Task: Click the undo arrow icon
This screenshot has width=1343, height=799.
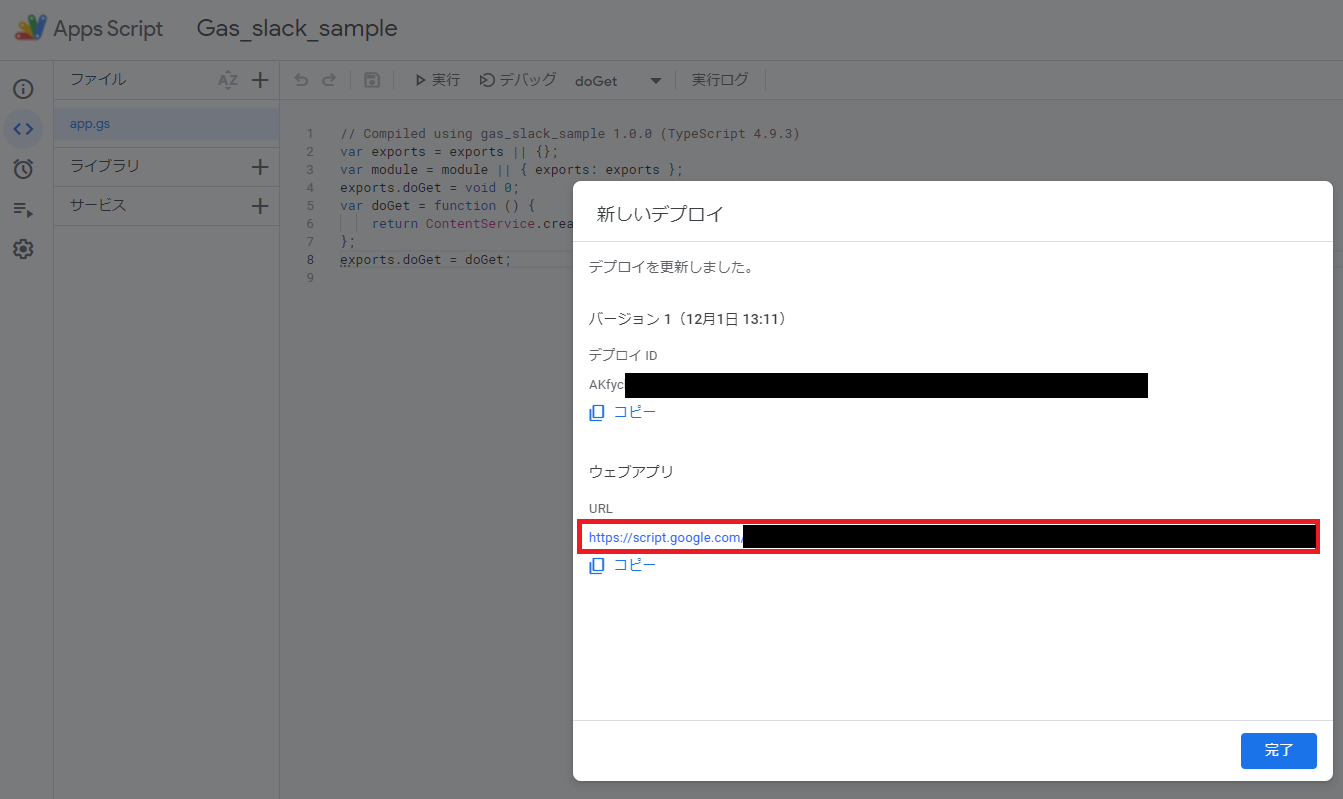Action: pos(301,80)
